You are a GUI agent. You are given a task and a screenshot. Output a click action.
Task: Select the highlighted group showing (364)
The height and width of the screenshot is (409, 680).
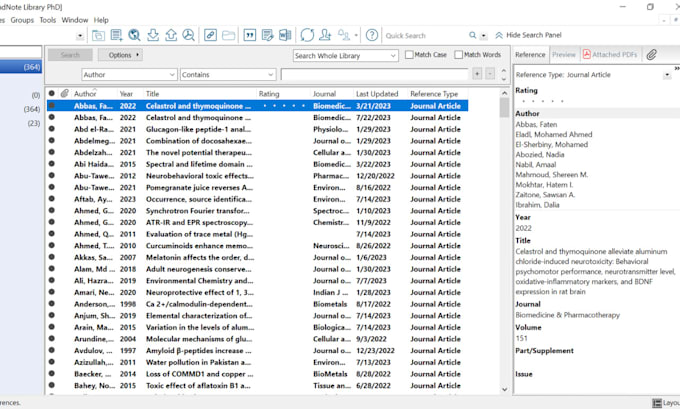tap(21, 67)
